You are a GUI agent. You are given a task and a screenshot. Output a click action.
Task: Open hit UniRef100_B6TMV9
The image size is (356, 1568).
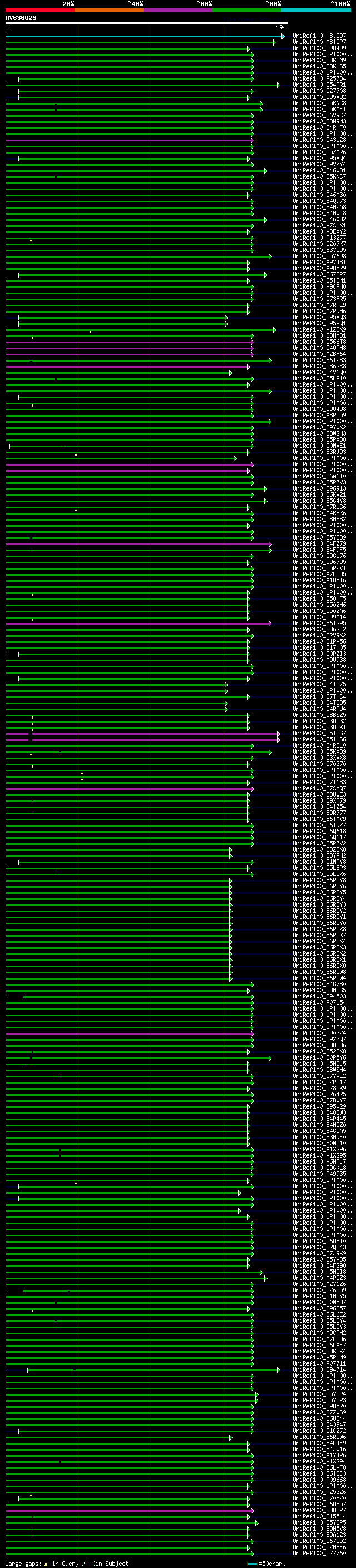[319, 819]
